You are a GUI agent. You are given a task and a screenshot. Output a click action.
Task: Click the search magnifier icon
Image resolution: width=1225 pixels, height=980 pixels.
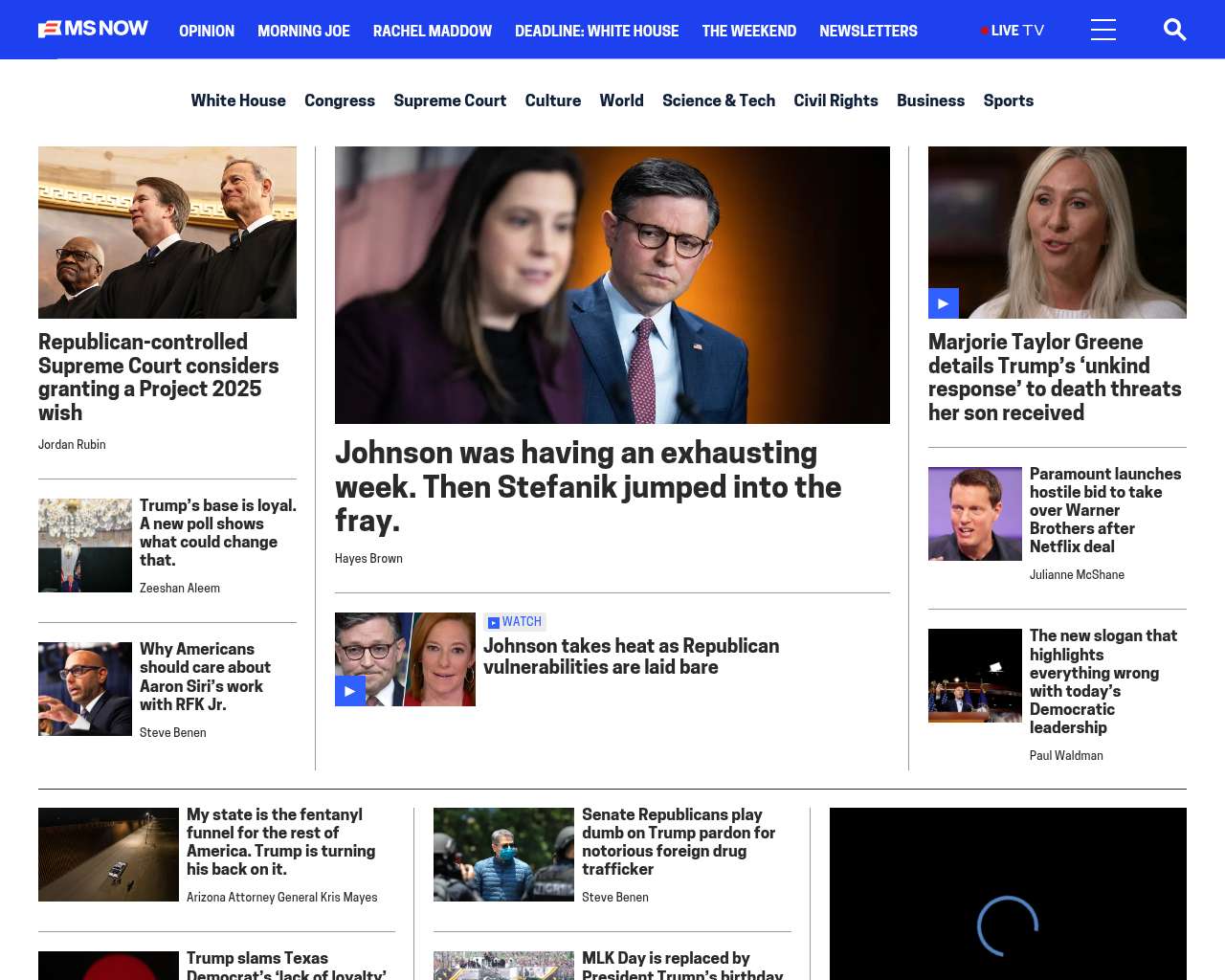click(1174, 31)
